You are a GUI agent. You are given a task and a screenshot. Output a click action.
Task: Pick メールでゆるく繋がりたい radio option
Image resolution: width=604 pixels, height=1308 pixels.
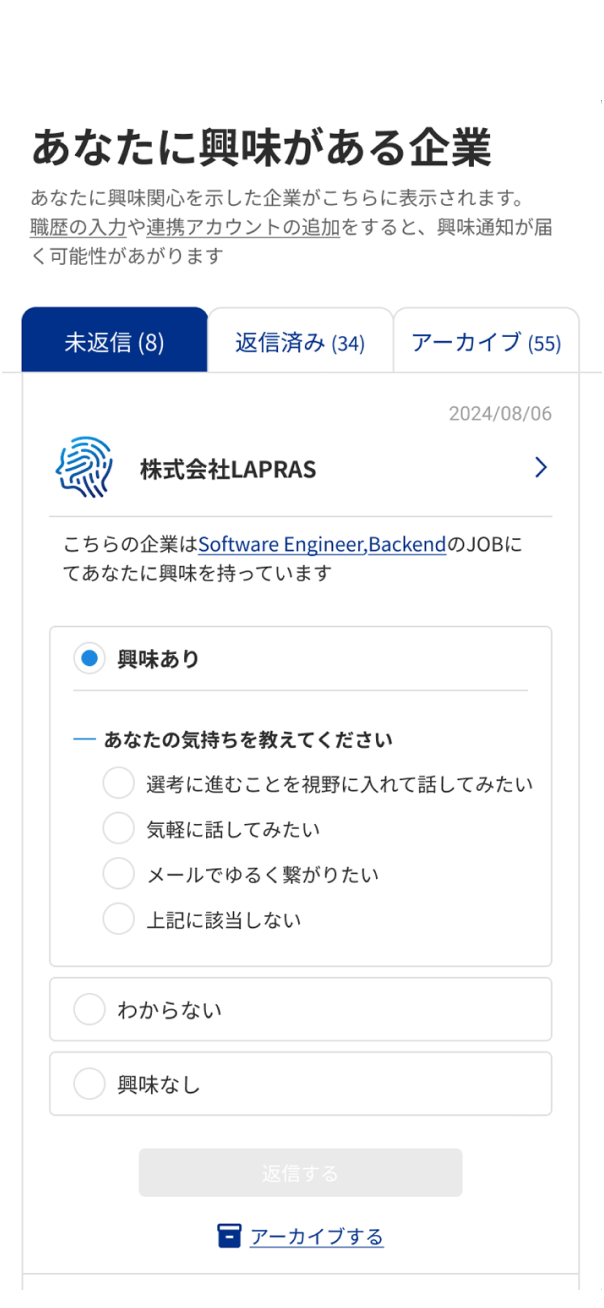click(x=118, y=874)
